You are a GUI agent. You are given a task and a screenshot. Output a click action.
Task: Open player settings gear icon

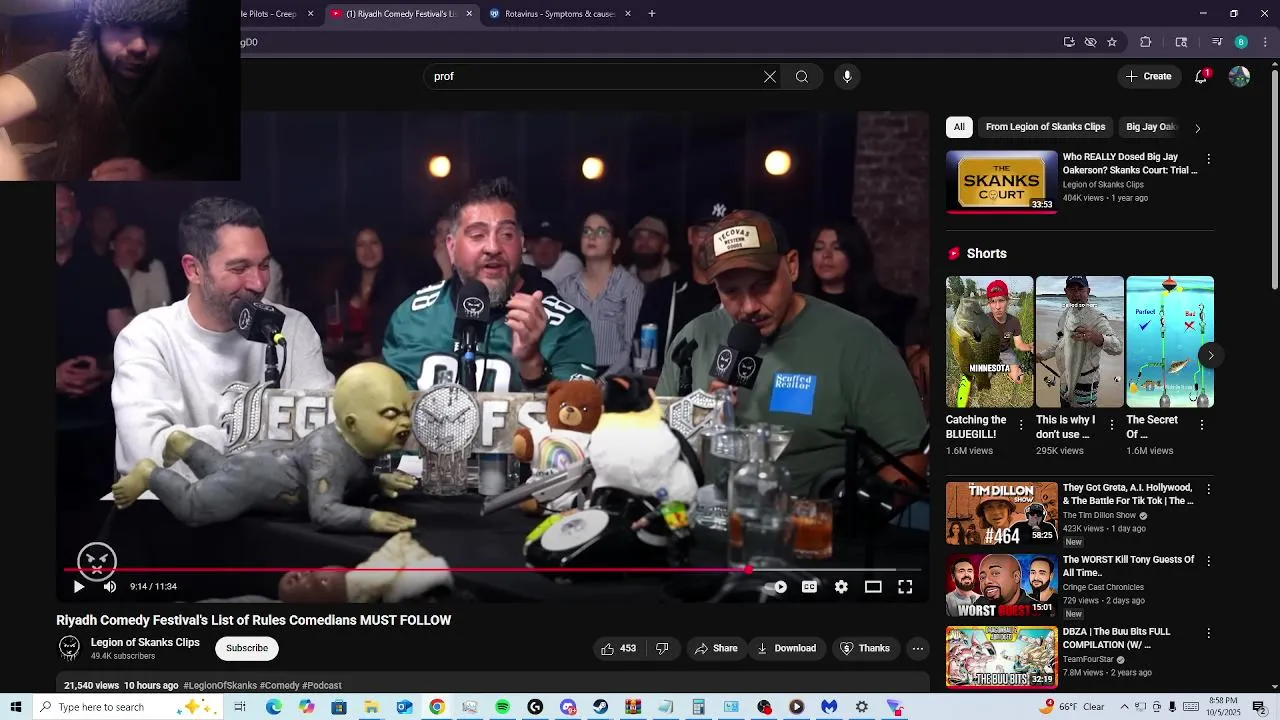pos(841,587)
